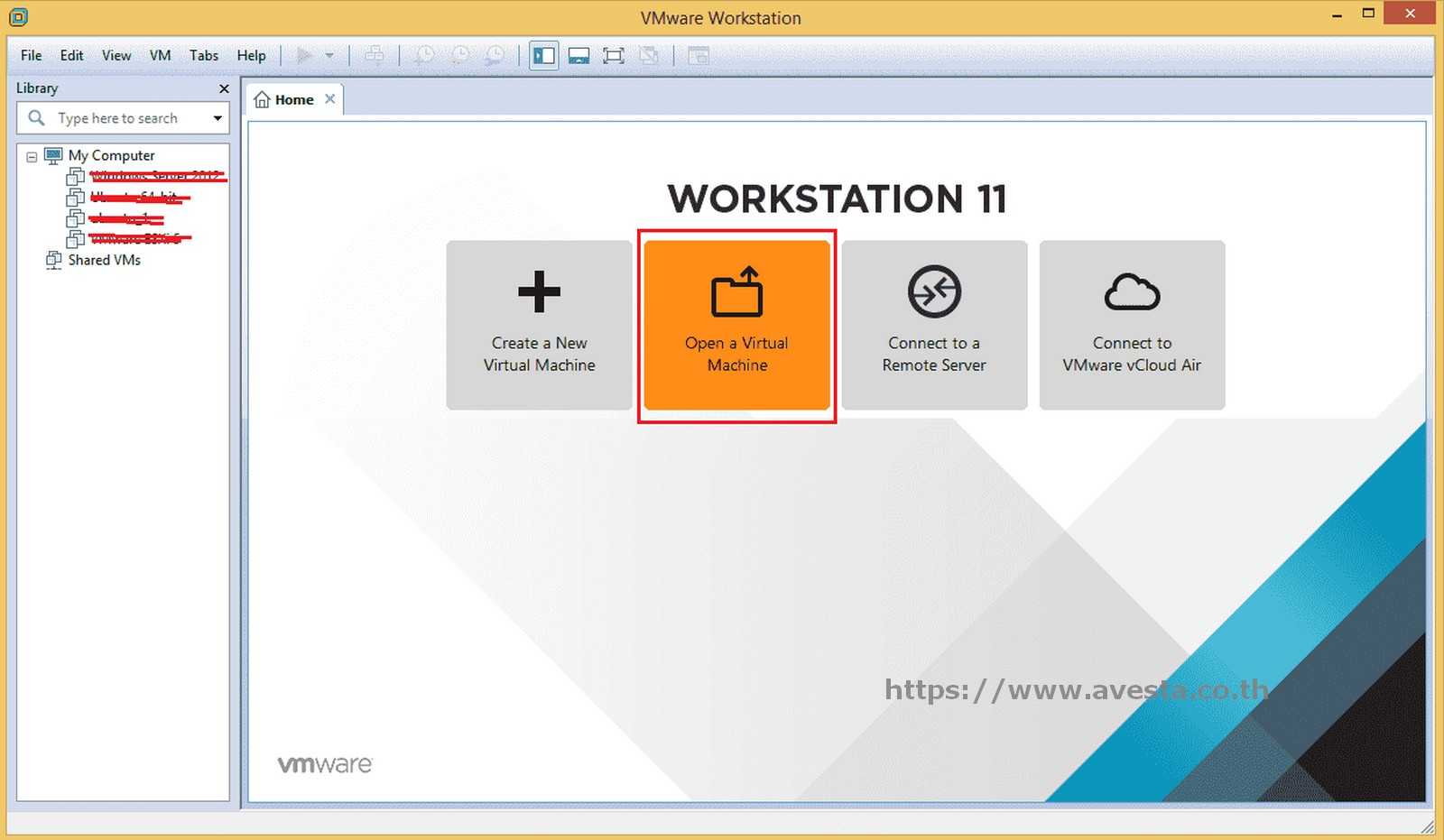1444x840 pixels.
Task: Click the revert snapshot icon
Action: click(460, 55)
